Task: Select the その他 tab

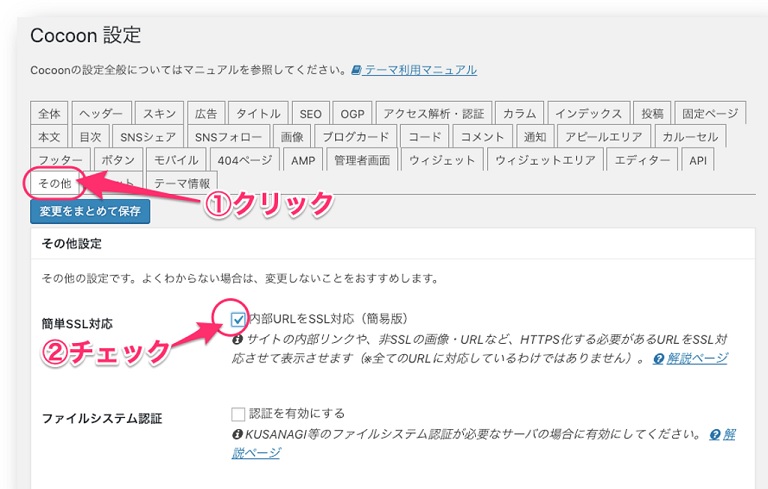Action: pos(55,183)
